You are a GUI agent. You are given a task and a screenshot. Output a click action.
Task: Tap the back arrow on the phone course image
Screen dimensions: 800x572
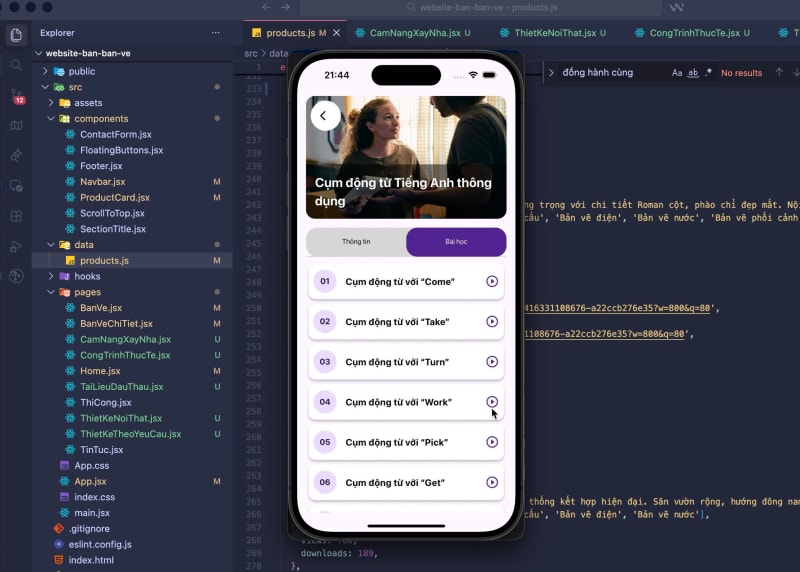tap(324, 116)
